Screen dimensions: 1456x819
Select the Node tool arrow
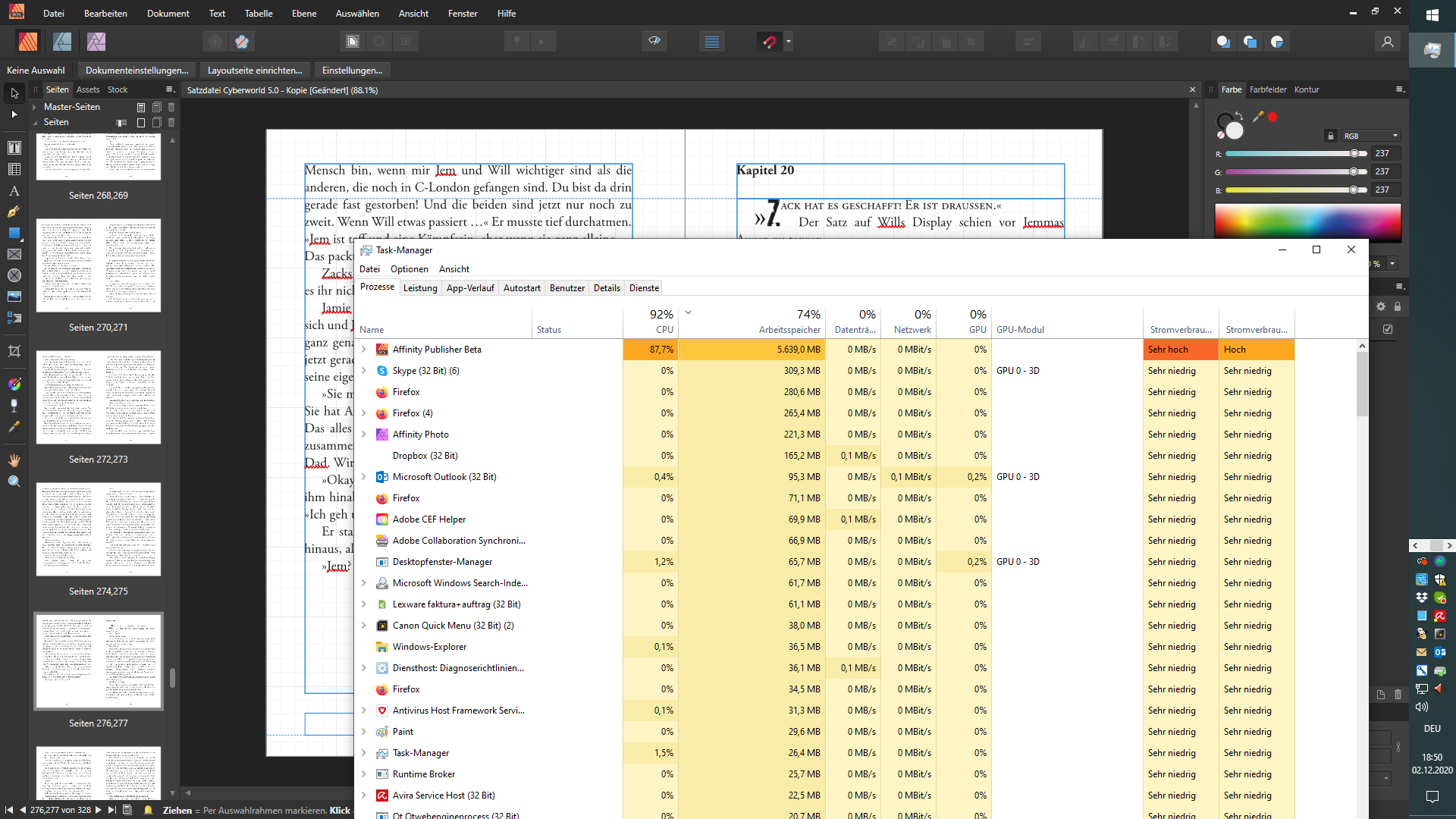tap(14, 115)
